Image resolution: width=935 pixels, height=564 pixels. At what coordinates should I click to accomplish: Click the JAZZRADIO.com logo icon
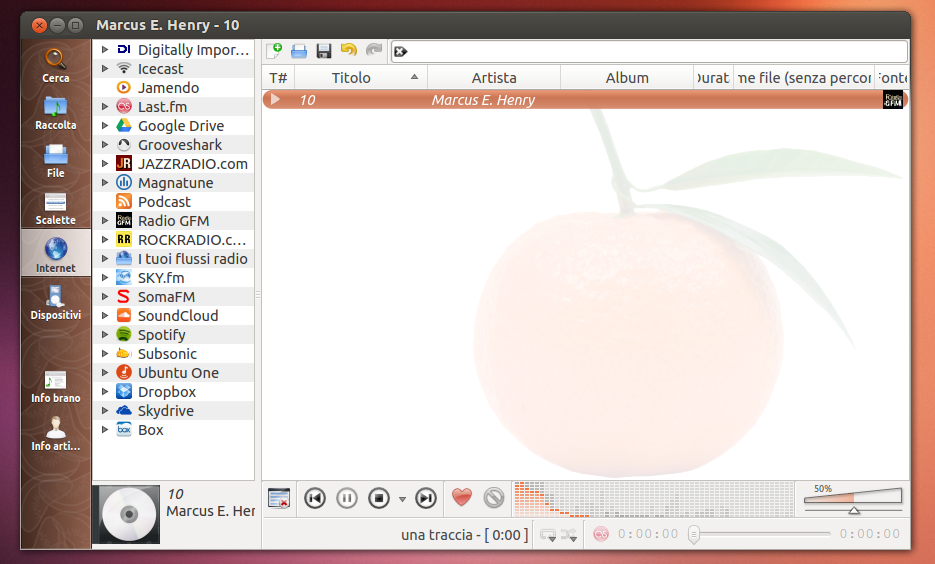(123, 163)
